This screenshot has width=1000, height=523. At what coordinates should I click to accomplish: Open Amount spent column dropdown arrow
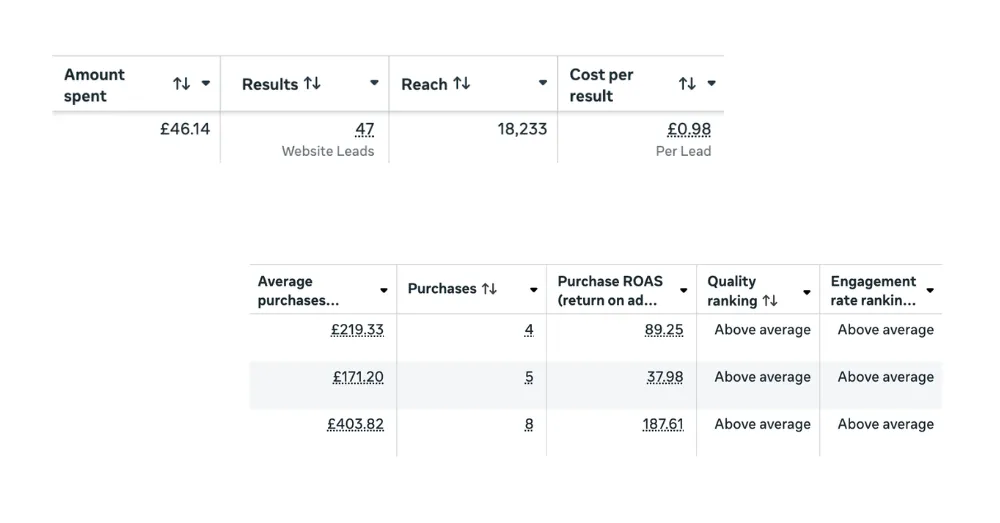coord(206,84)
